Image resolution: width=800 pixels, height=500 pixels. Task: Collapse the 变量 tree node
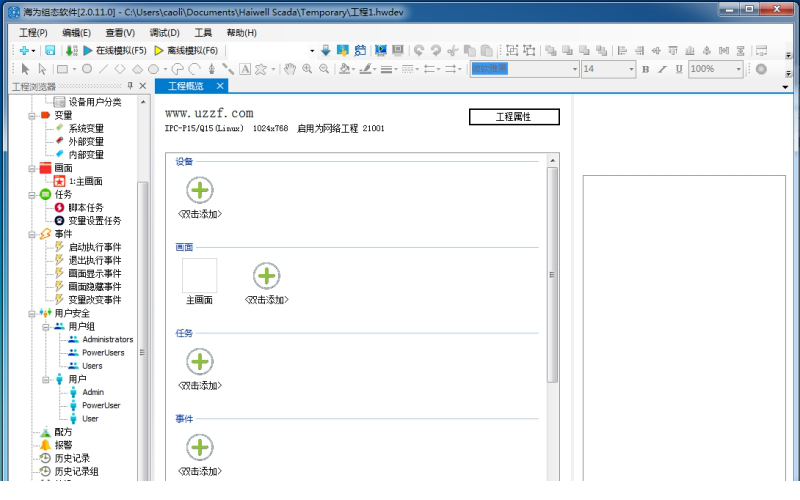(x=32, y=116)
